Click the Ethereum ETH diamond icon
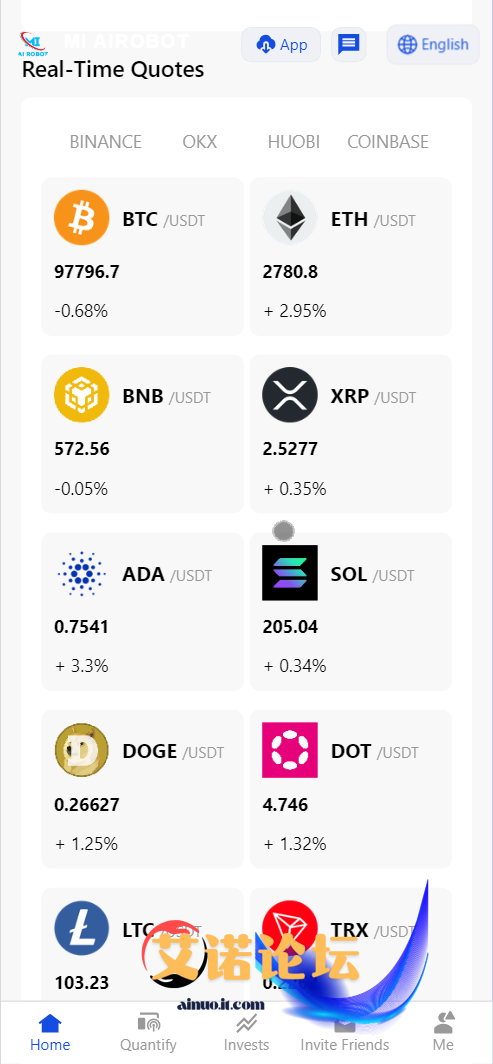Screen dimensions: 493x1064 tap(290, 217)
